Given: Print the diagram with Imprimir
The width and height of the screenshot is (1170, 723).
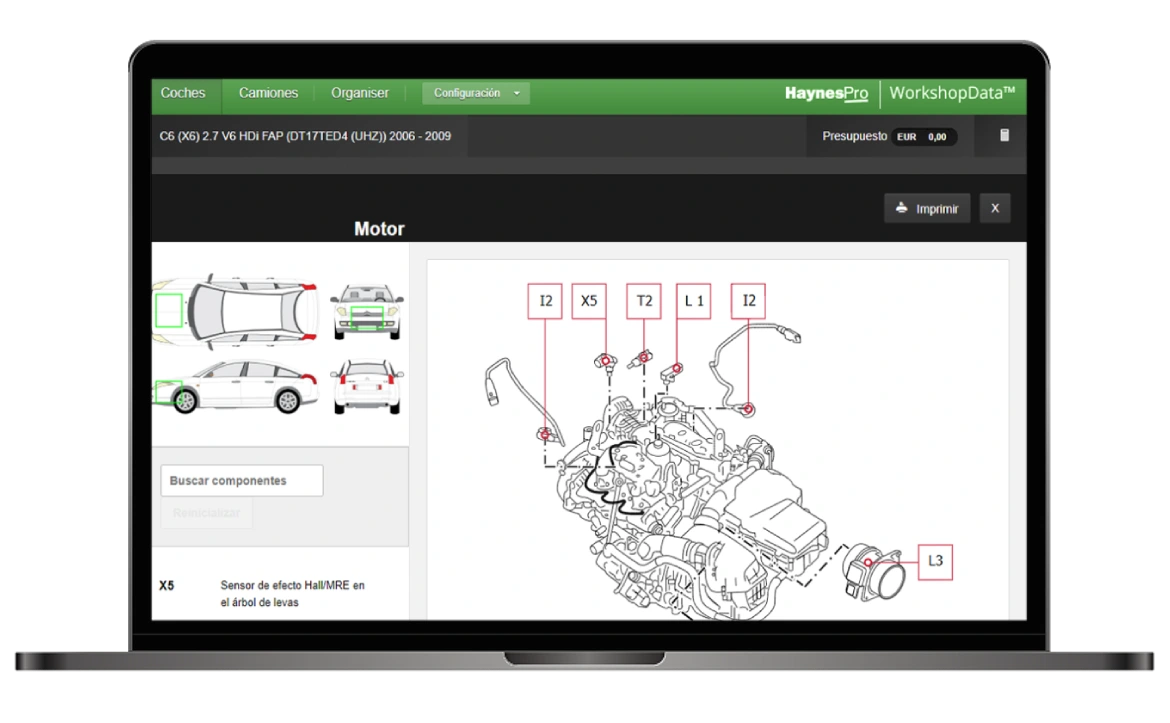Looking at the screenshot, I should [x=927, y=208].
